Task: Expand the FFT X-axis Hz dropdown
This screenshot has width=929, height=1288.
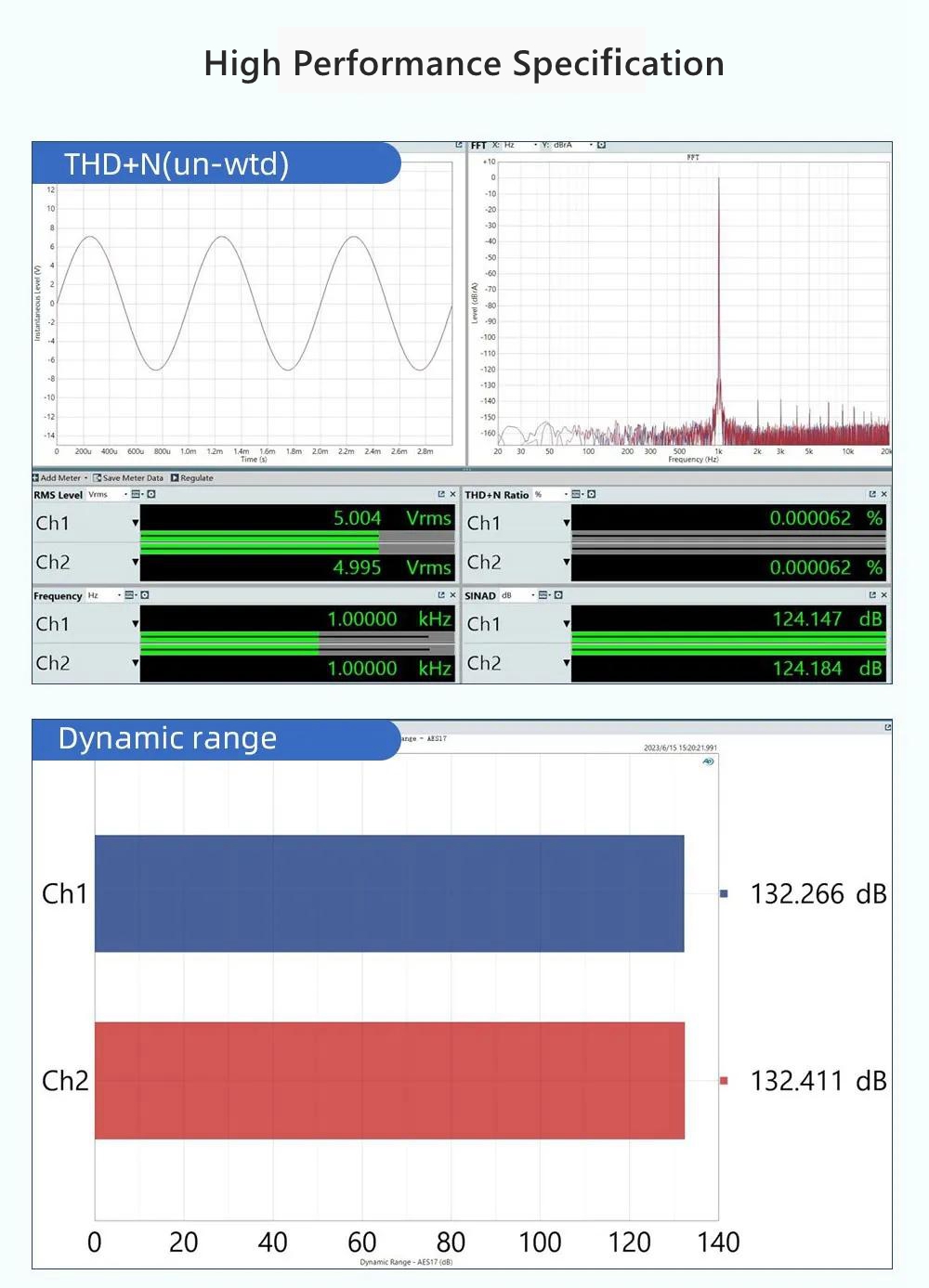Action: click(x=535, y=146)
